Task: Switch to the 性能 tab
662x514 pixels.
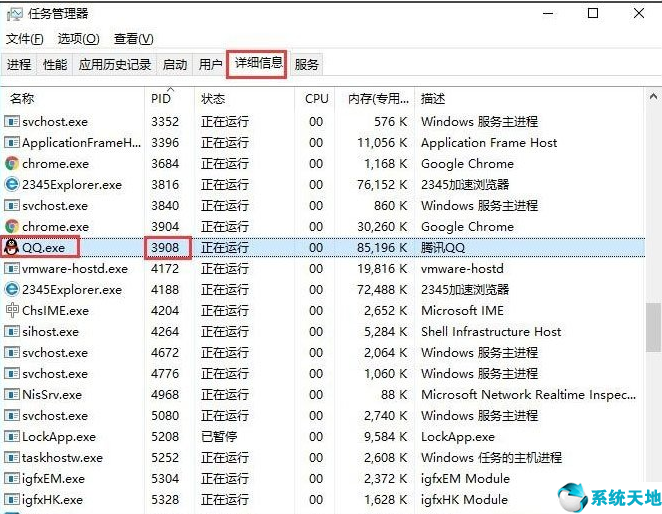Action: (x=55, y=65)
